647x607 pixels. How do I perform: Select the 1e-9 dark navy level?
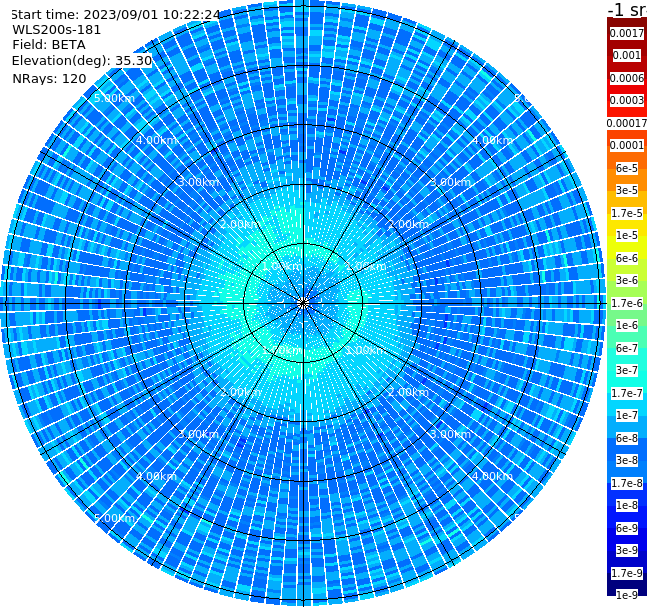[627, 595]
